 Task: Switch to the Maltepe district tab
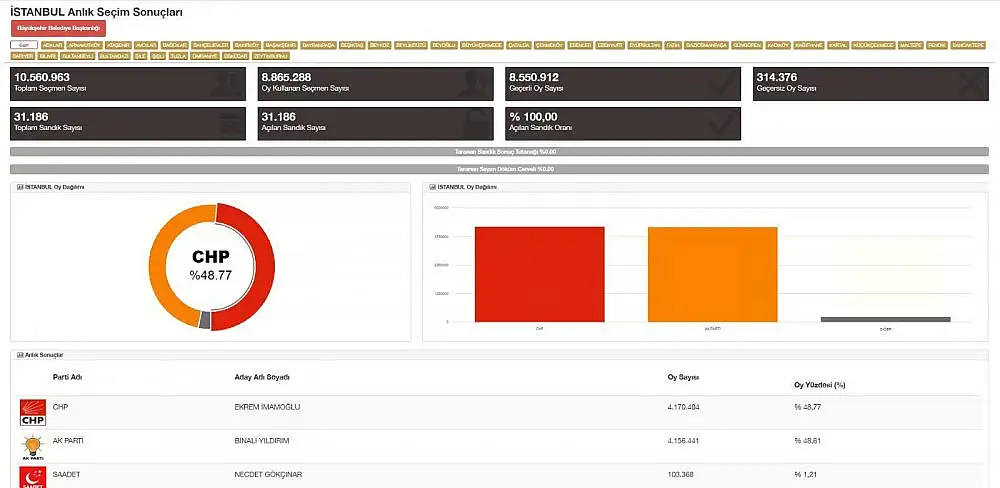click(911, 45)
